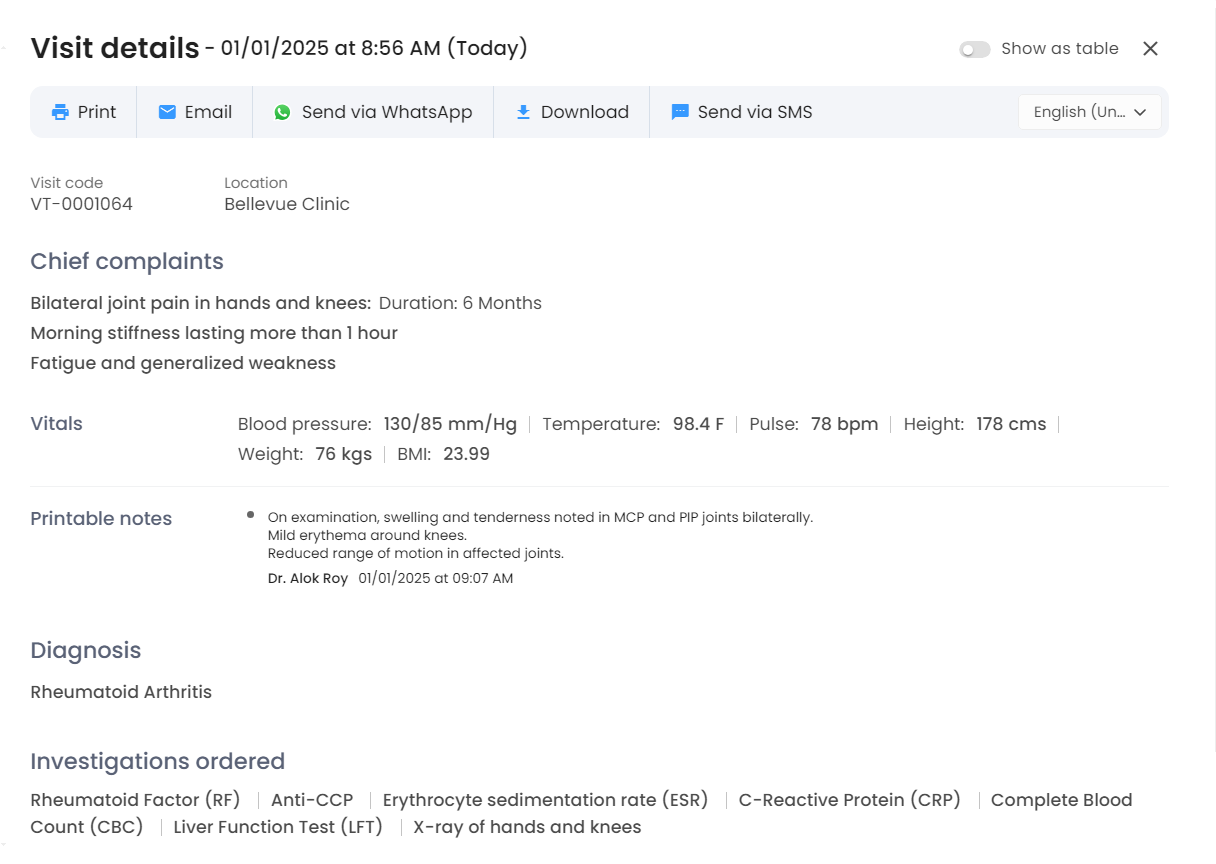Click the blue envelope Email icon
Screen dimensions: 1216x864
[x=167, y=112]
